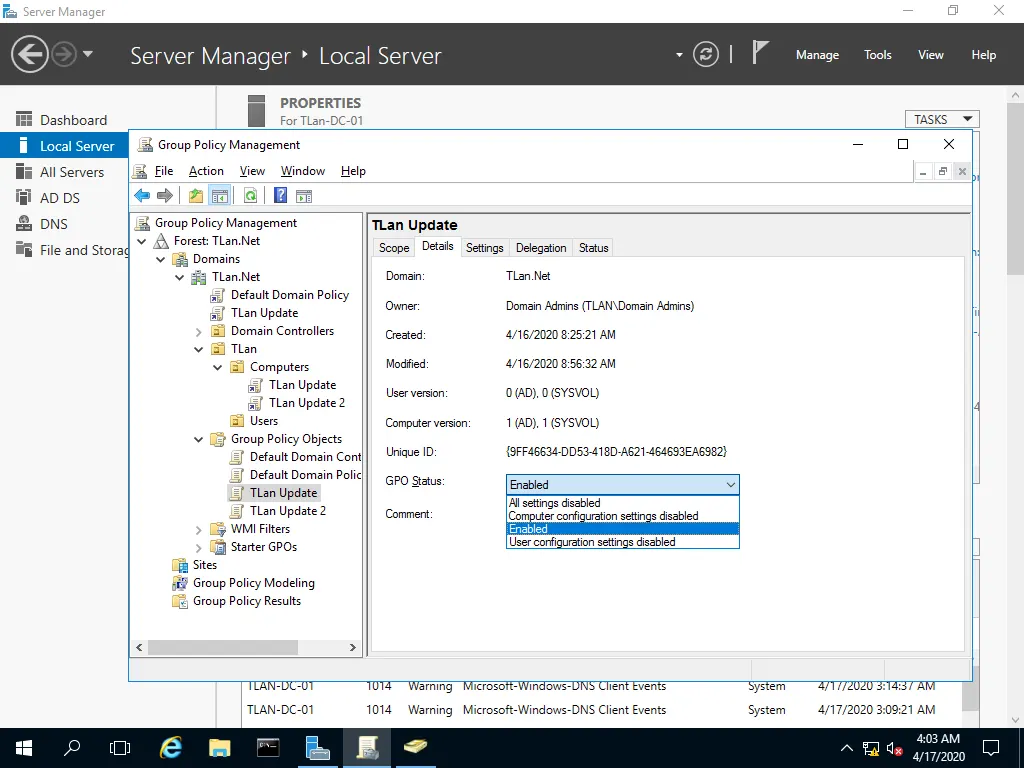Expand the Starter GPOs node

199,547
